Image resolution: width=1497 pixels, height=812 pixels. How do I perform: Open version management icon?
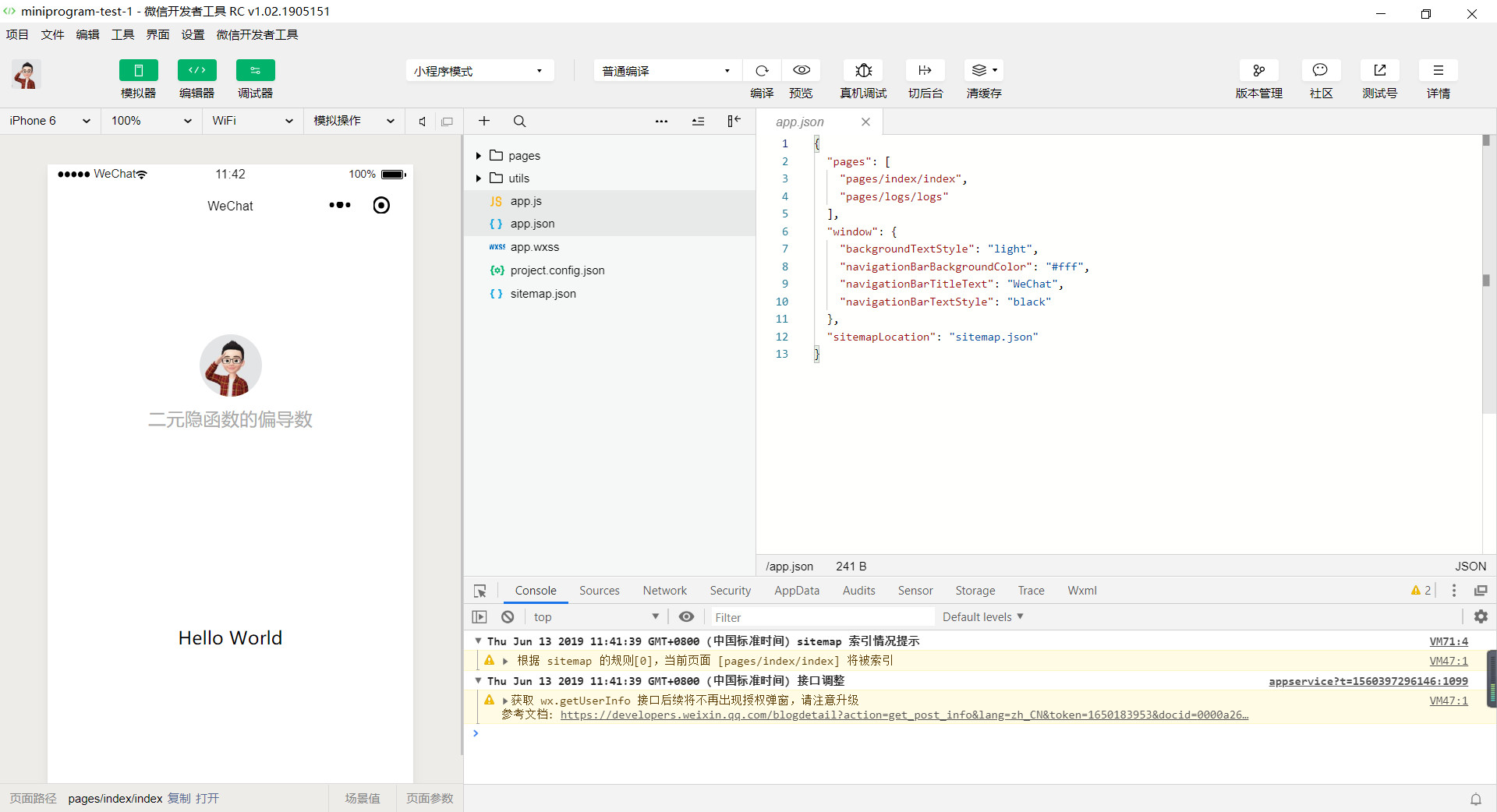click(1258, 70)
